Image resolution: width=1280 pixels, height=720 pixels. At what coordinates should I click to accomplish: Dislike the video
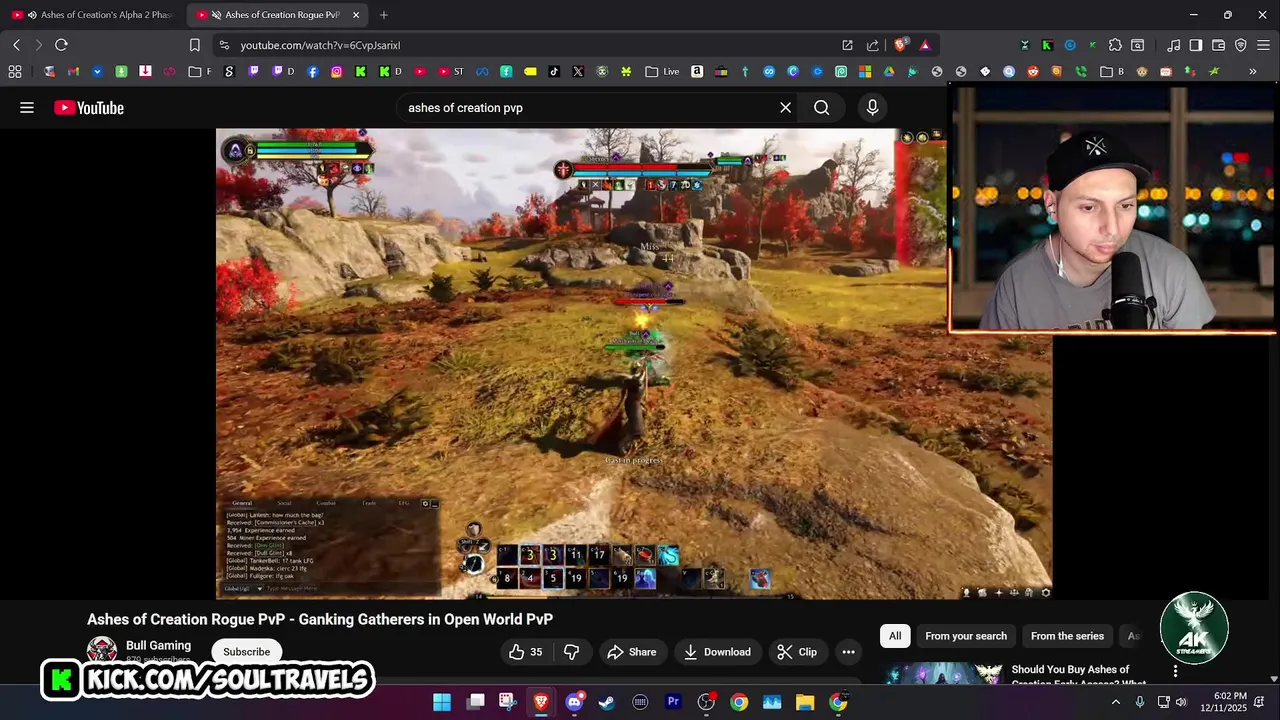pyautogui.click(x=572, y=652)
